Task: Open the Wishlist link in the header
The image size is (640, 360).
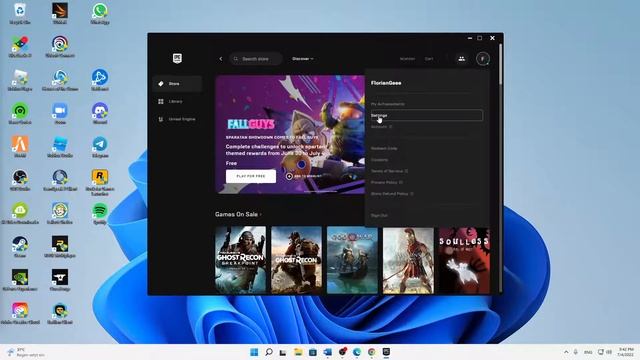Action: click(x=407, y=59)
